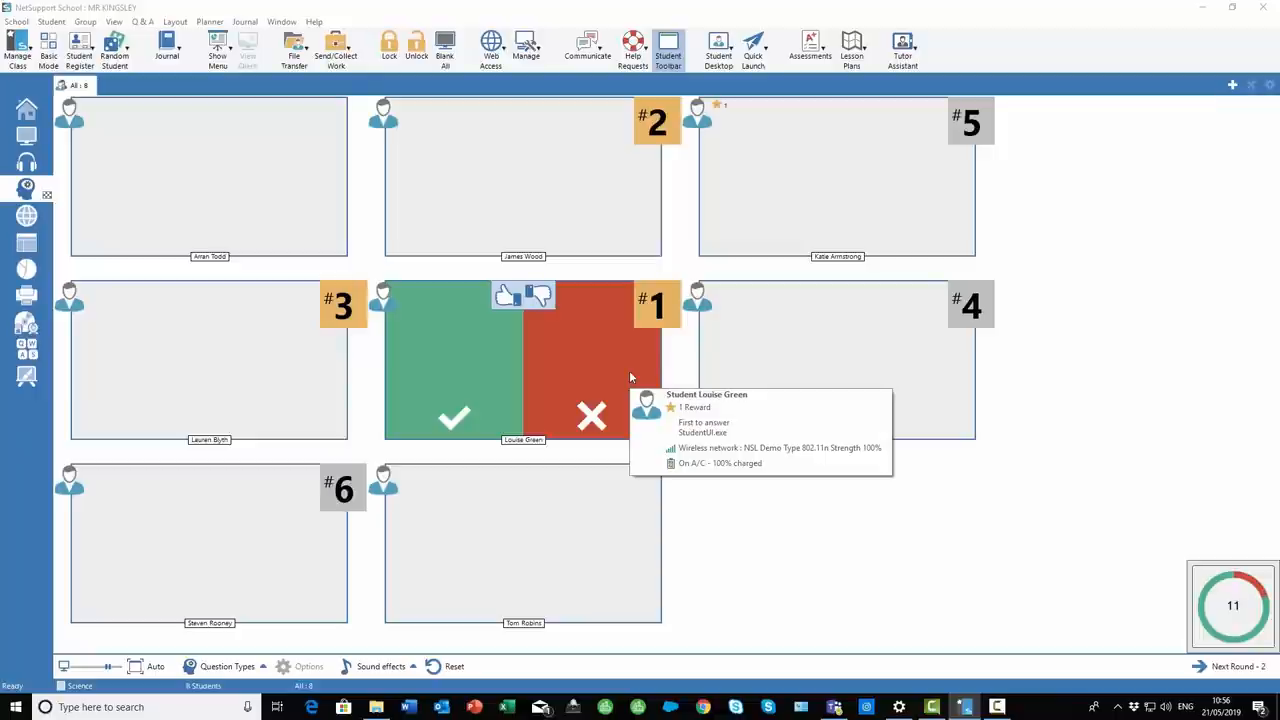
Task: Open the Assessments dropdown in toolbar
Action: tap(810, 47)
